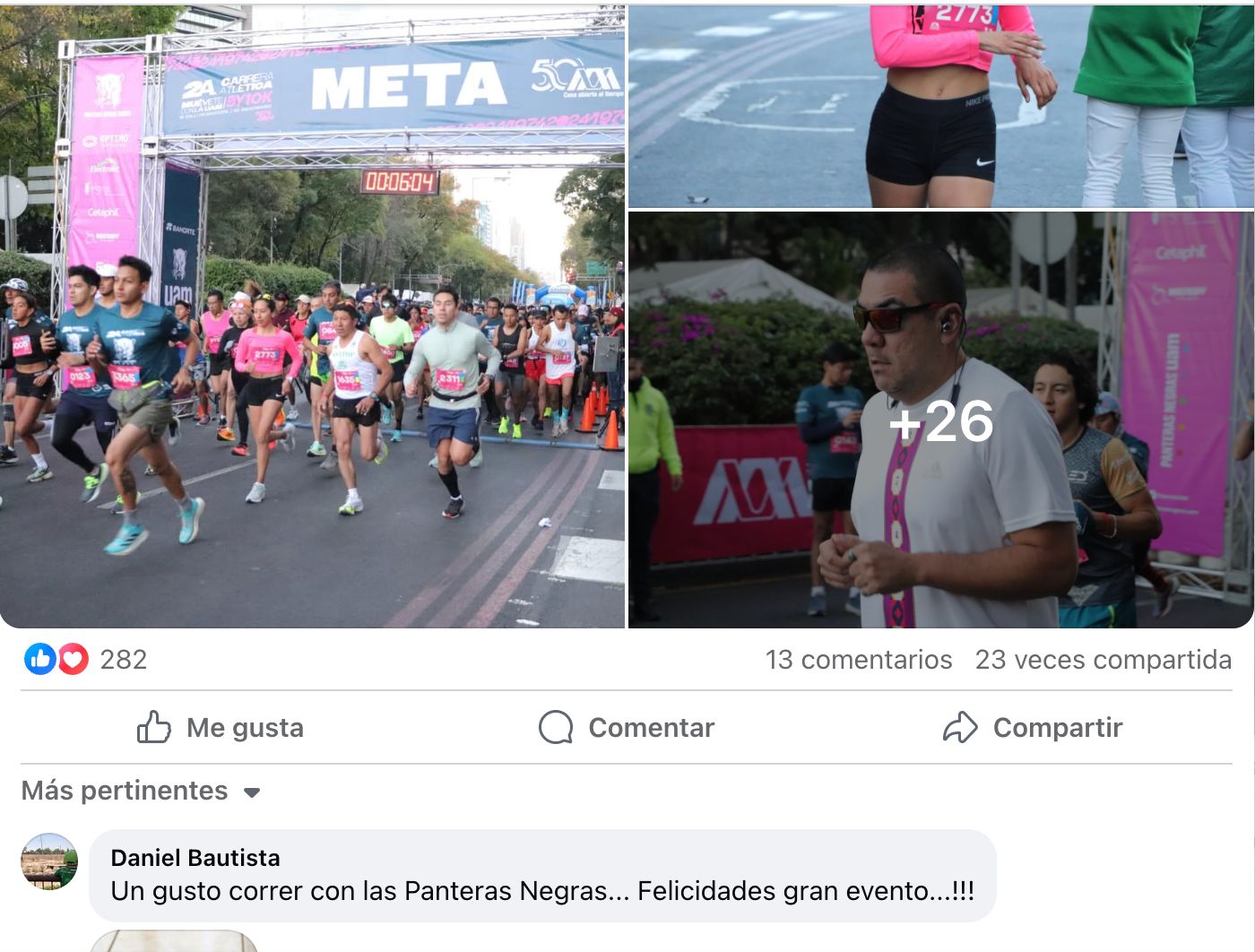The height and width of the screenshot is (952, 1255).
Task: Click Daniel Bautista's name in the comment
Action: [195, 858]
